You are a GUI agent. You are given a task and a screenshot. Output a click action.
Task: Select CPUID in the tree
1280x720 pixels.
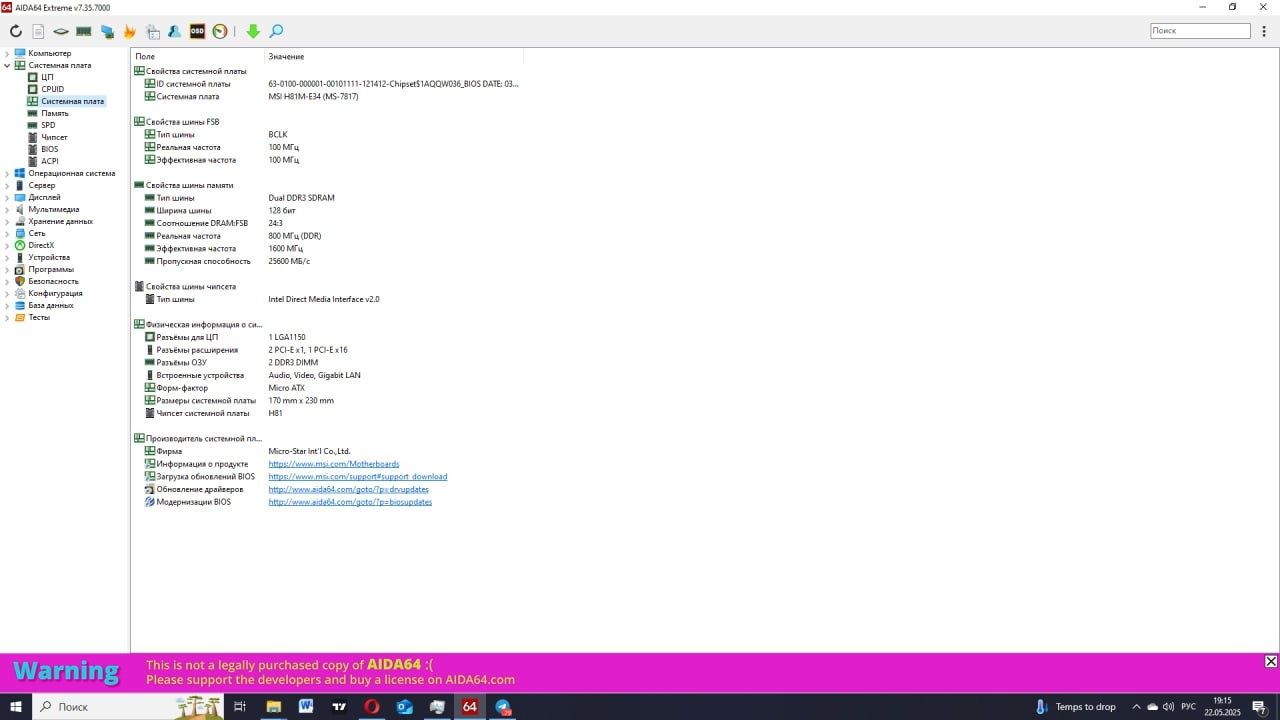click(x=52, y=89)
